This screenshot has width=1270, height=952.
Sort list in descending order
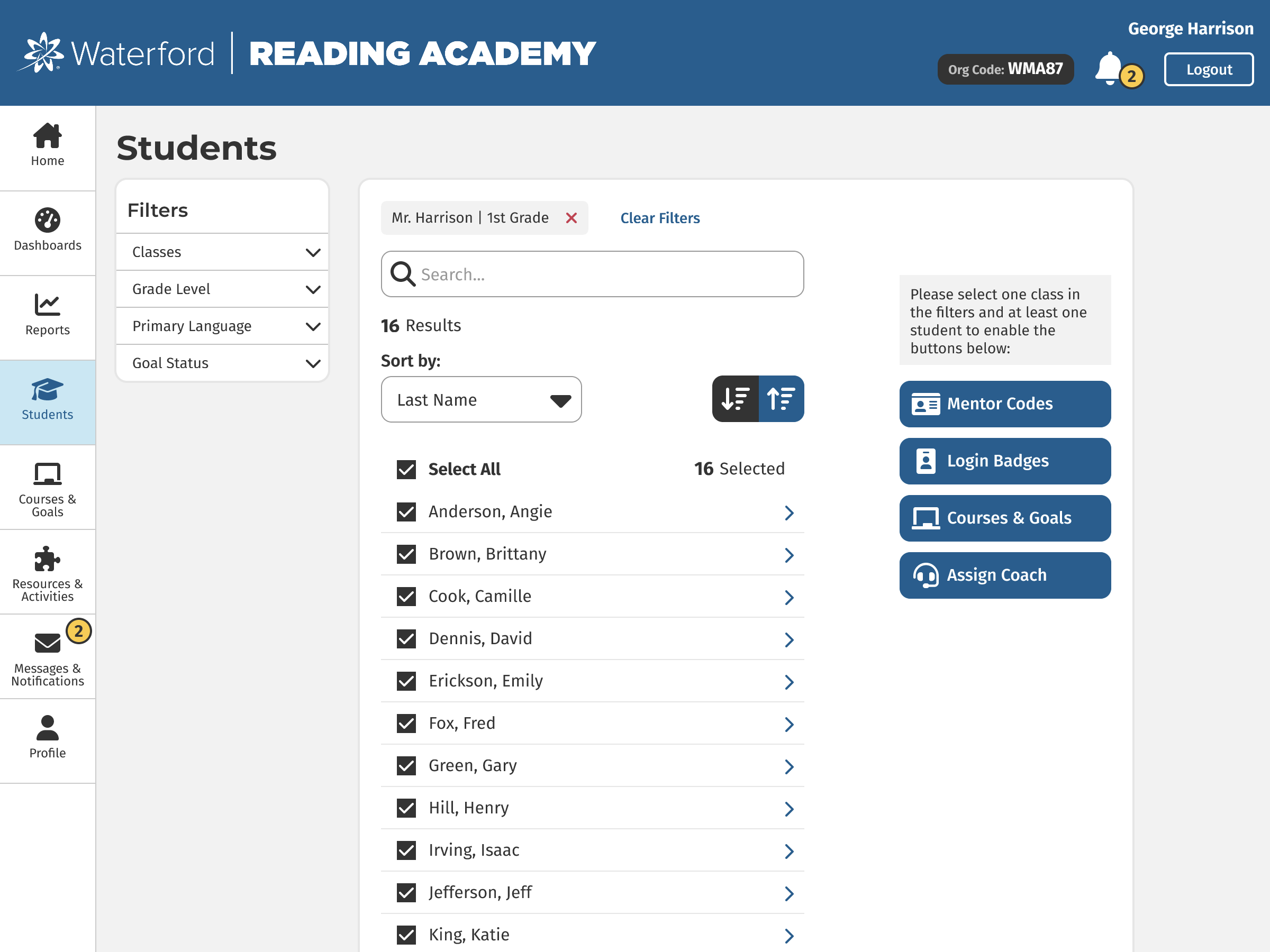736,399
